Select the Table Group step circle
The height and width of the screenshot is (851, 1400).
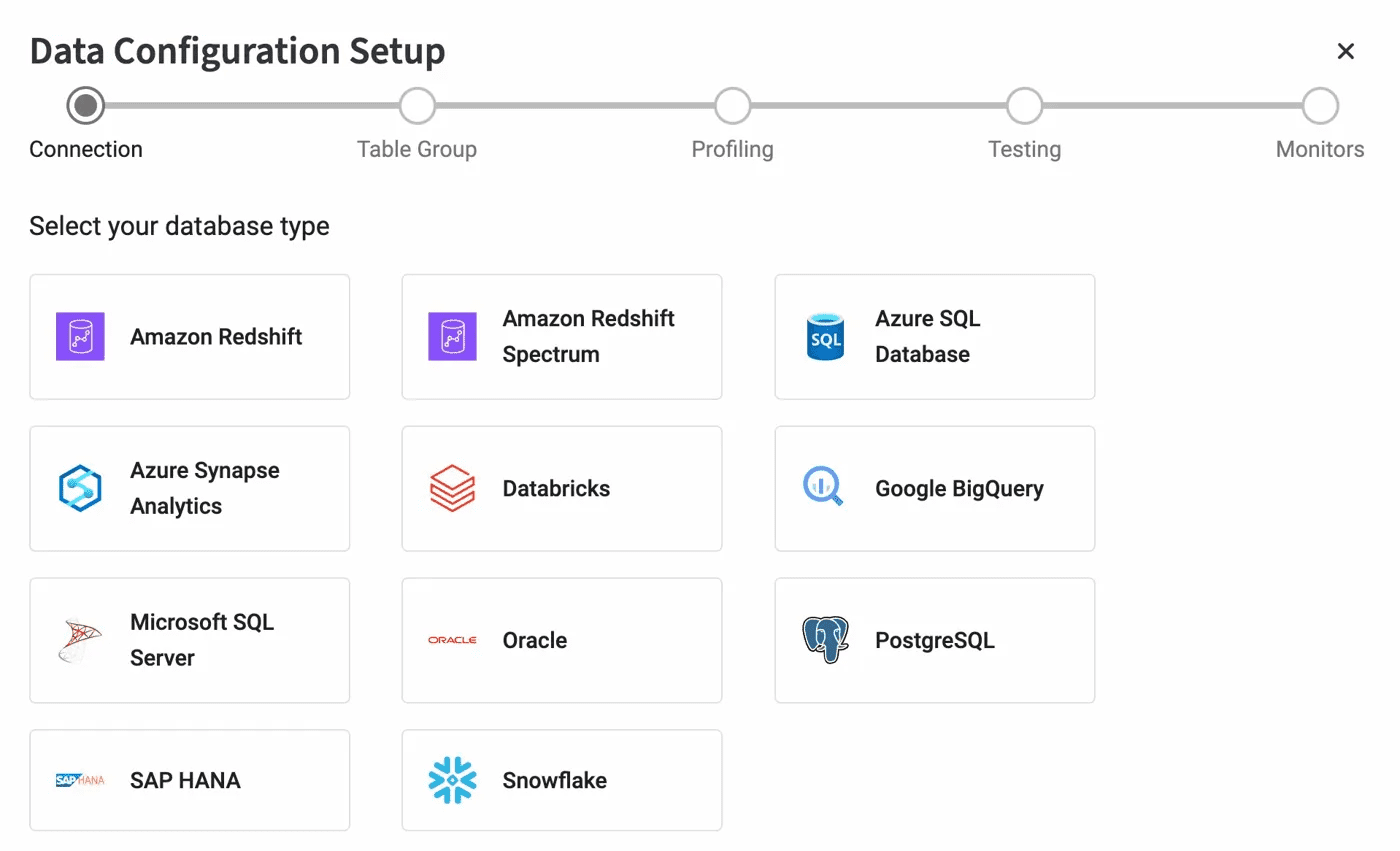tap(417, 105)
